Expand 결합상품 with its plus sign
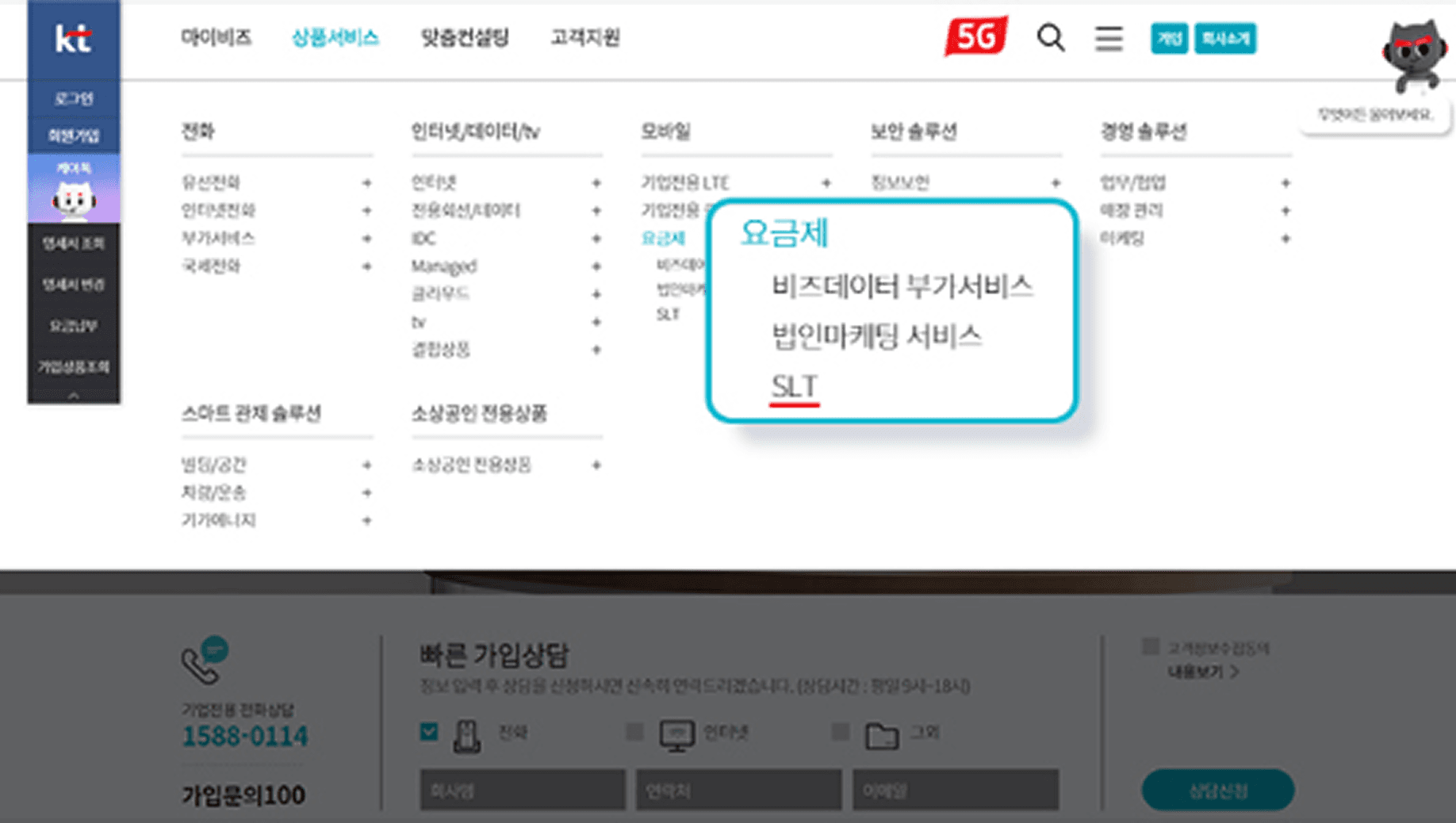 pos(596,350)
